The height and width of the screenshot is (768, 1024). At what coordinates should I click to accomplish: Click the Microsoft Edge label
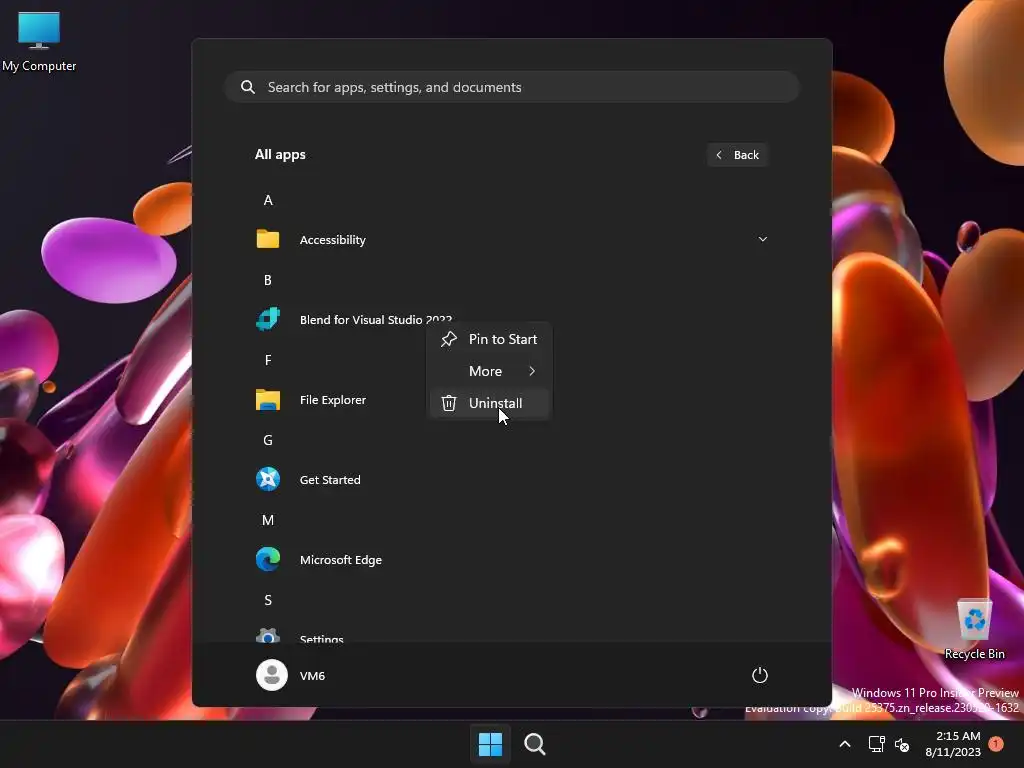pyautogui.click(x=341, y=560)
